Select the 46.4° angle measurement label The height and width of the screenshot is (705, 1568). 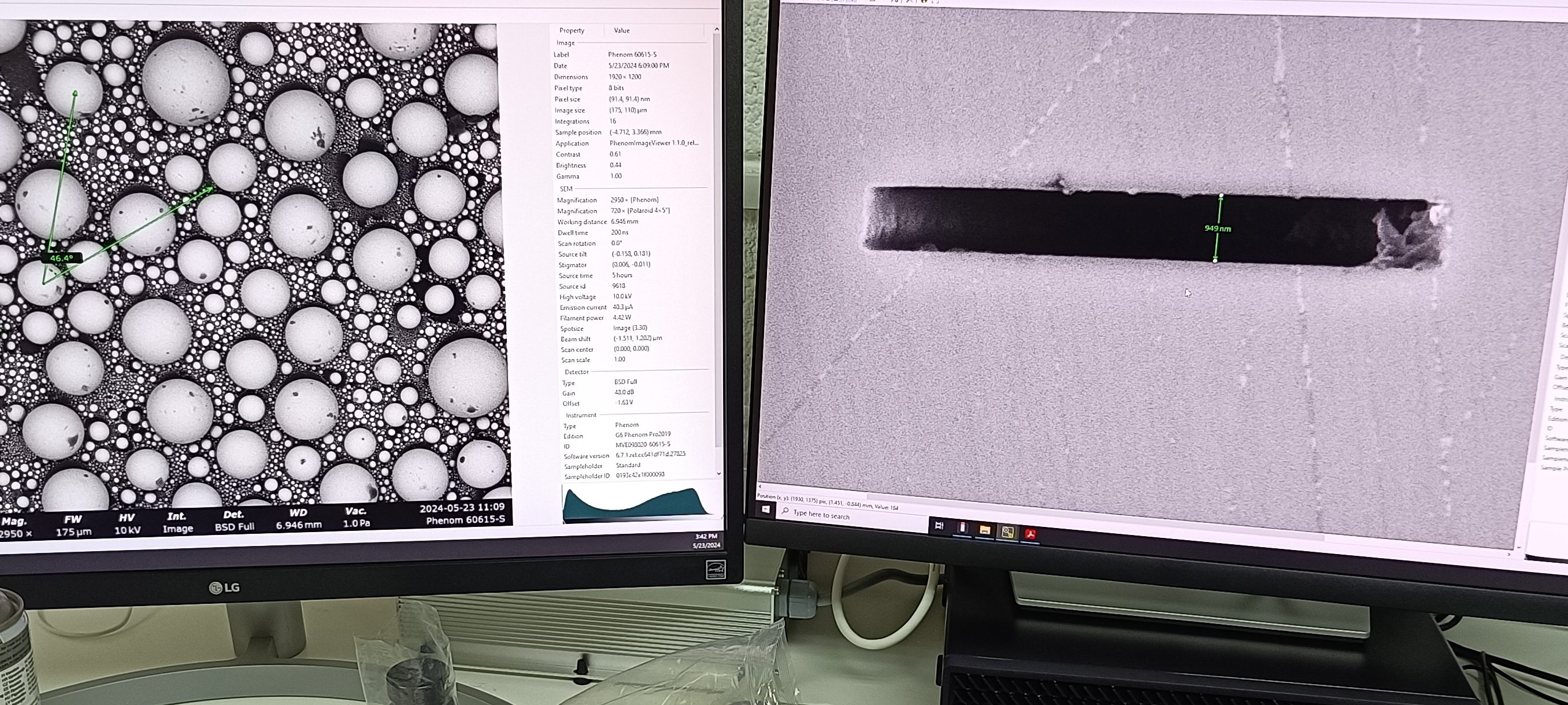pos(61,259)
